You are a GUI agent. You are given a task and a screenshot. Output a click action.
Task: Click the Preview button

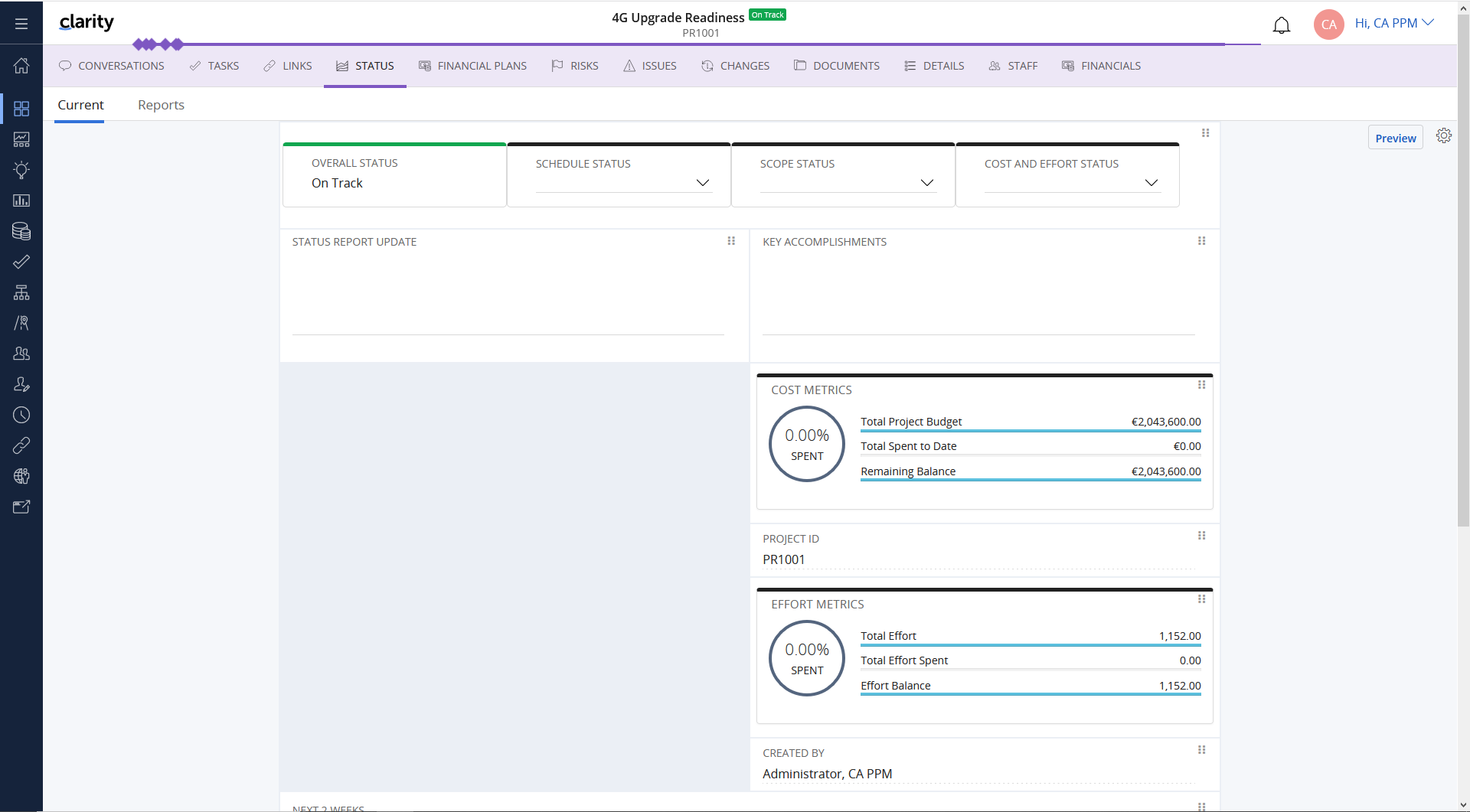point(1395,138)
